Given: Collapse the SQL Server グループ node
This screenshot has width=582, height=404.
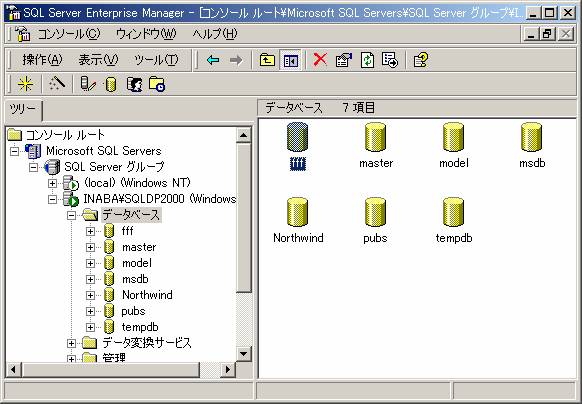Looking at the screenshot, I should point(33,167).
